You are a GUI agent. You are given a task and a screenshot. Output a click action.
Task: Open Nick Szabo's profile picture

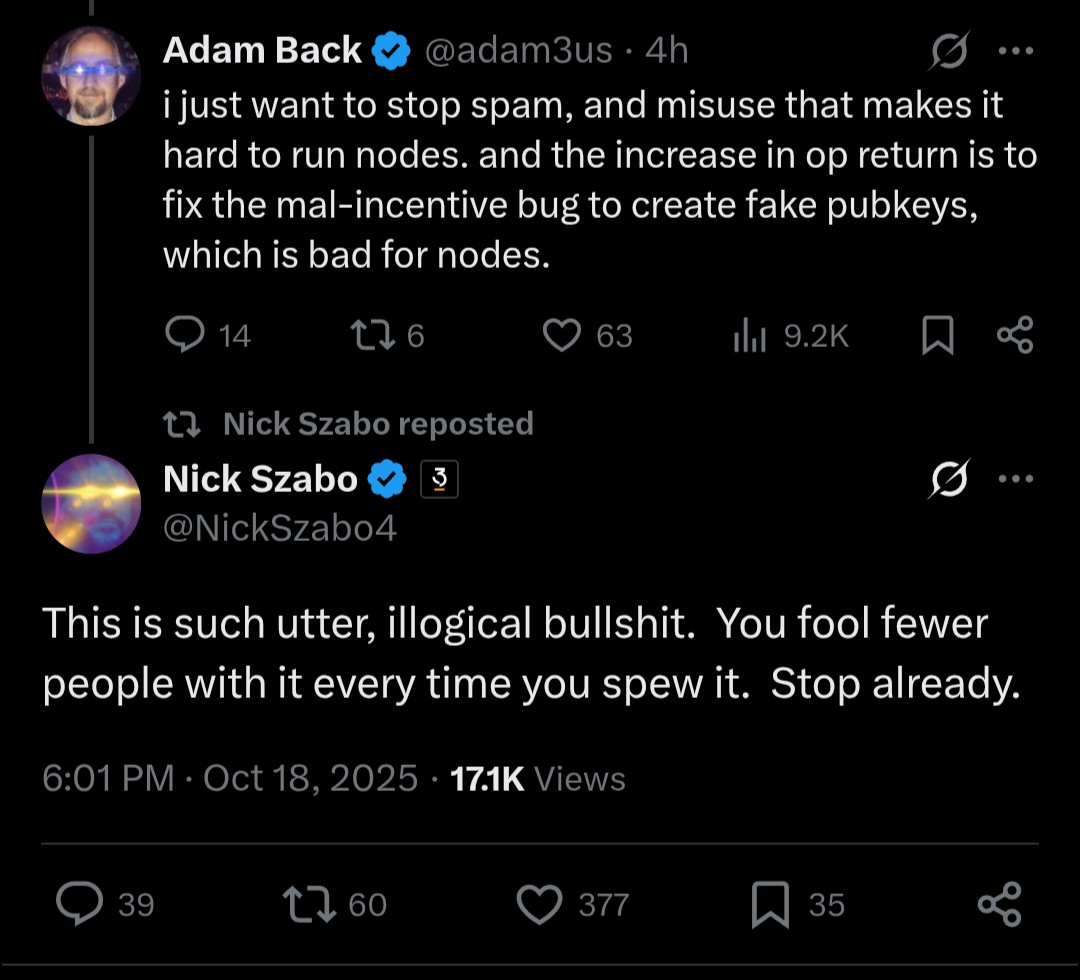tap(90, 503)
